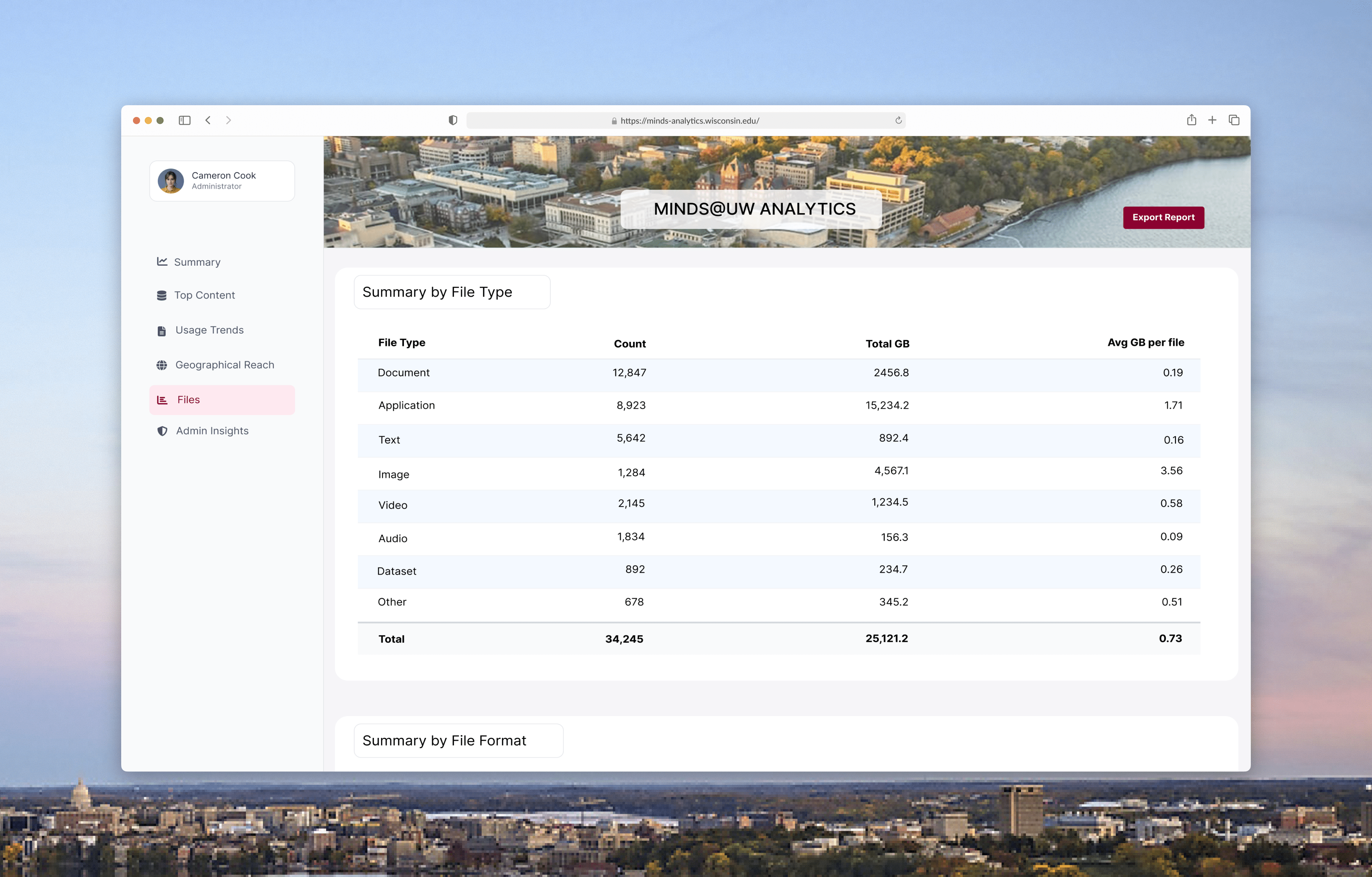The height and width of the screenshot is (877, 1372).
Task: Click the browser sidebar toggle icon
Action: [184, 120]
